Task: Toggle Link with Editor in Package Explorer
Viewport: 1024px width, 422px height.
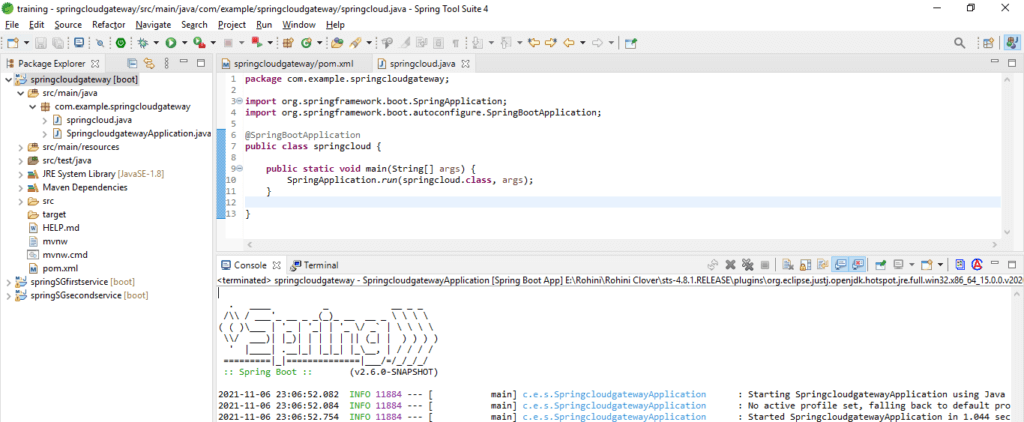Action: click(x=150, y=63)
